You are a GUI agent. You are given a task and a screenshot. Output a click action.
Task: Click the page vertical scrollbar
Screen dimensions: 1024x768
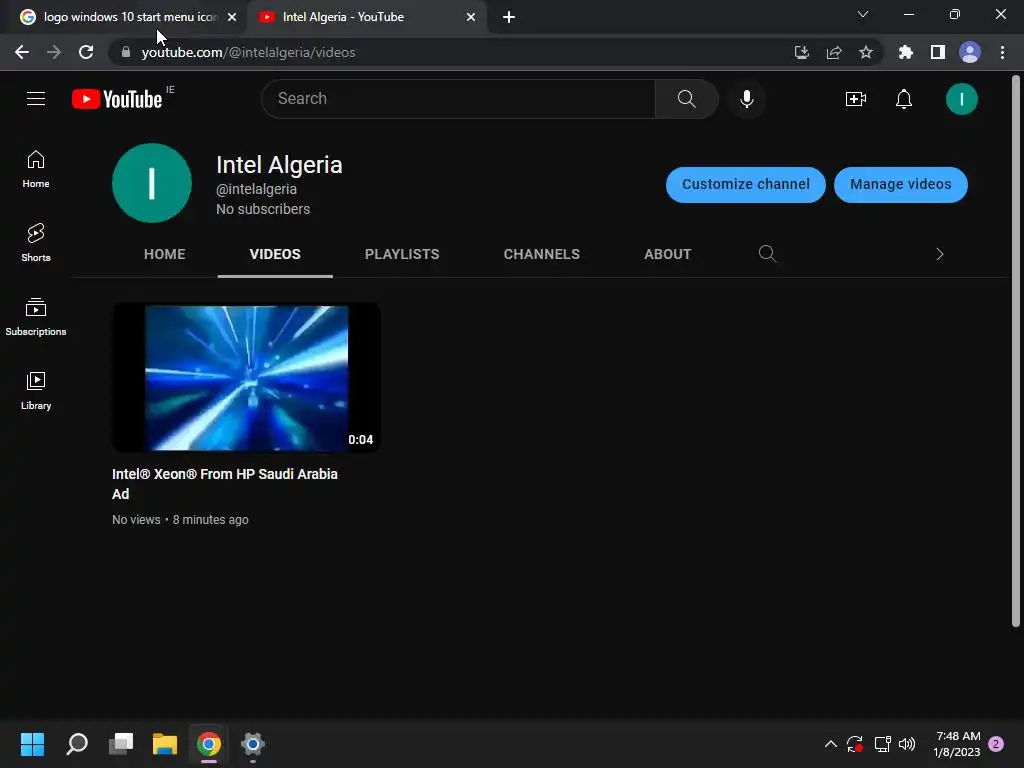tap(1016, 351)
